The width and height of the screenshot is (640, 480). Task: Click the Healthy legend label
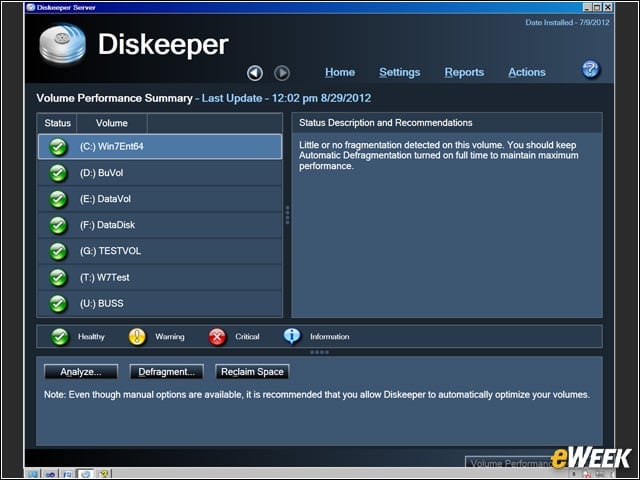(x=91, y=337)
